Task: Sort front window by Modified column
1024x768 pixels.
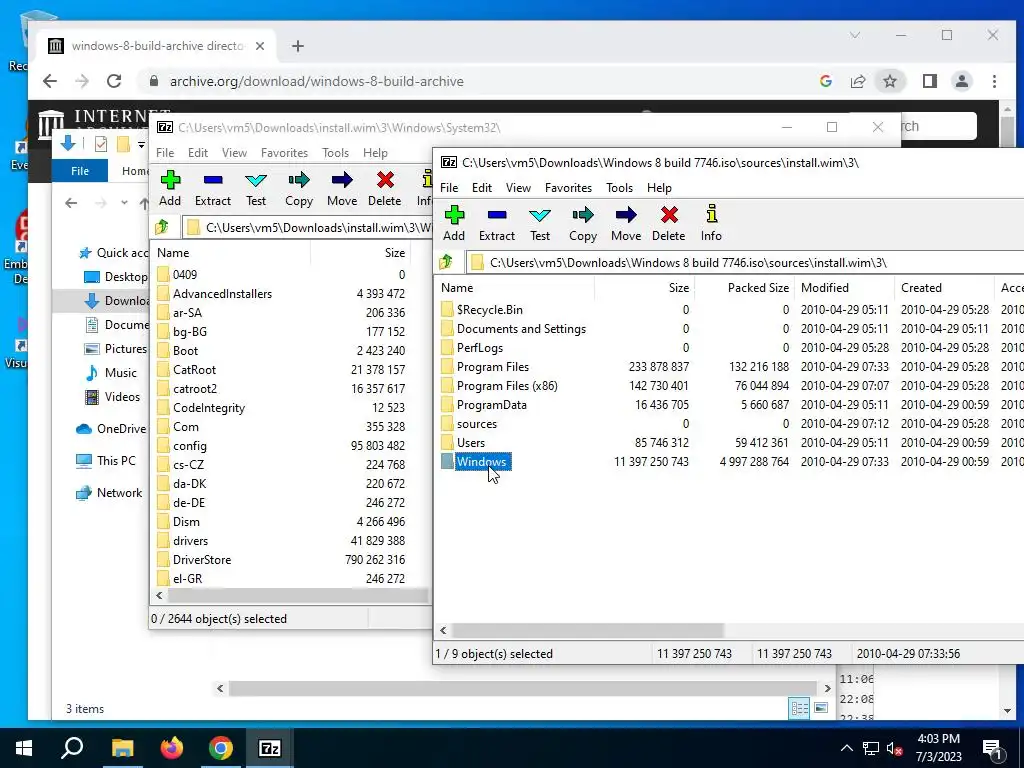Action: (845, 287)
